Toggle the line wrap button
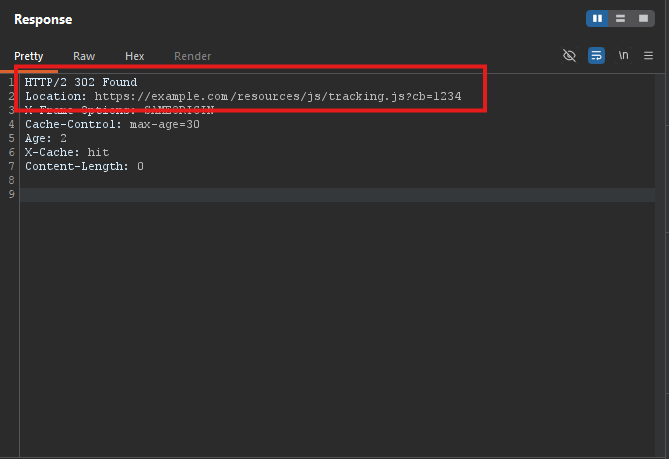Viewport: 669px width, 459px height. (596, 55)
